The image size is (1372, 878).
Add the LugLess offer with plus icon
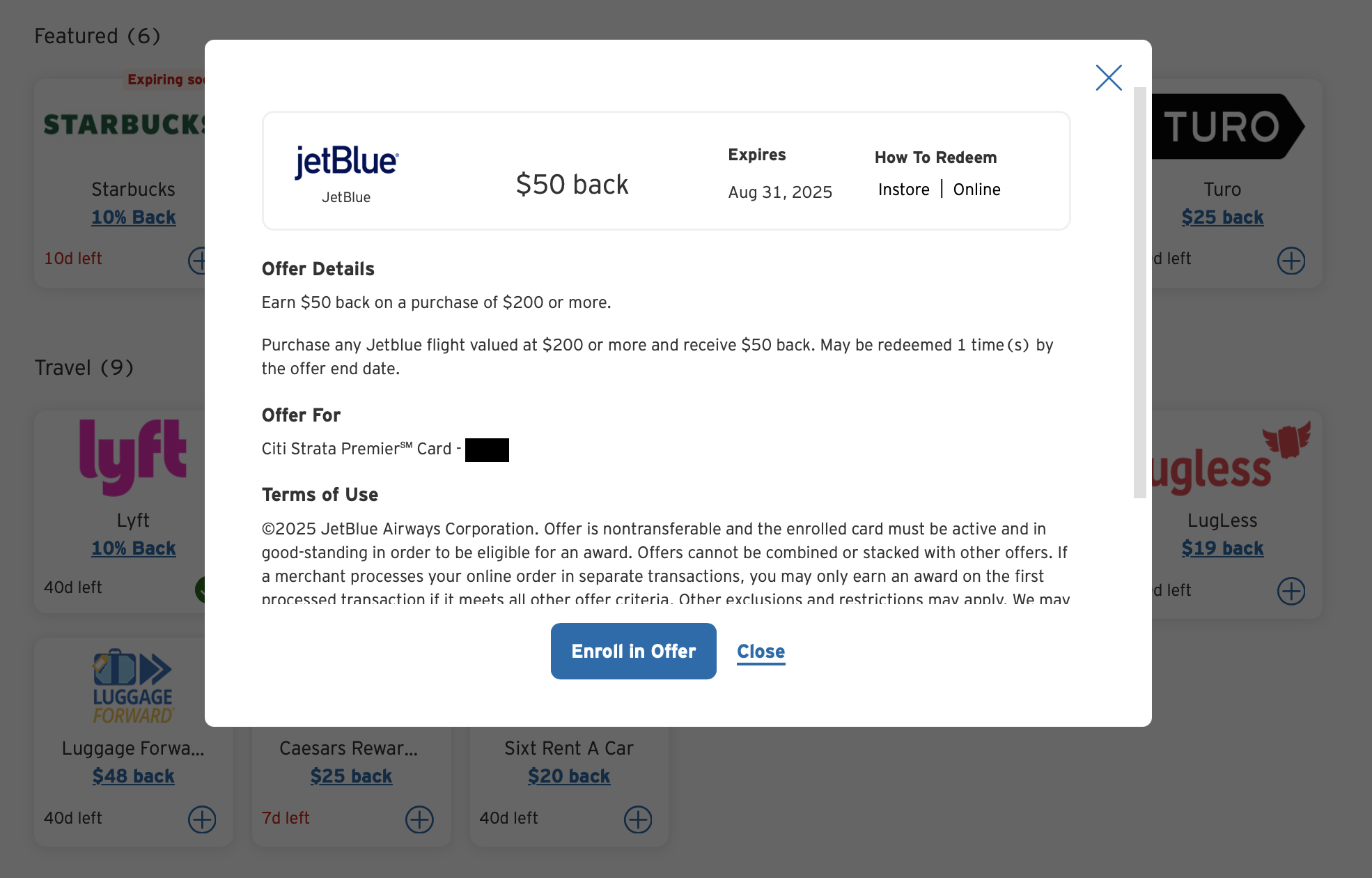[x=1291, y=591]
